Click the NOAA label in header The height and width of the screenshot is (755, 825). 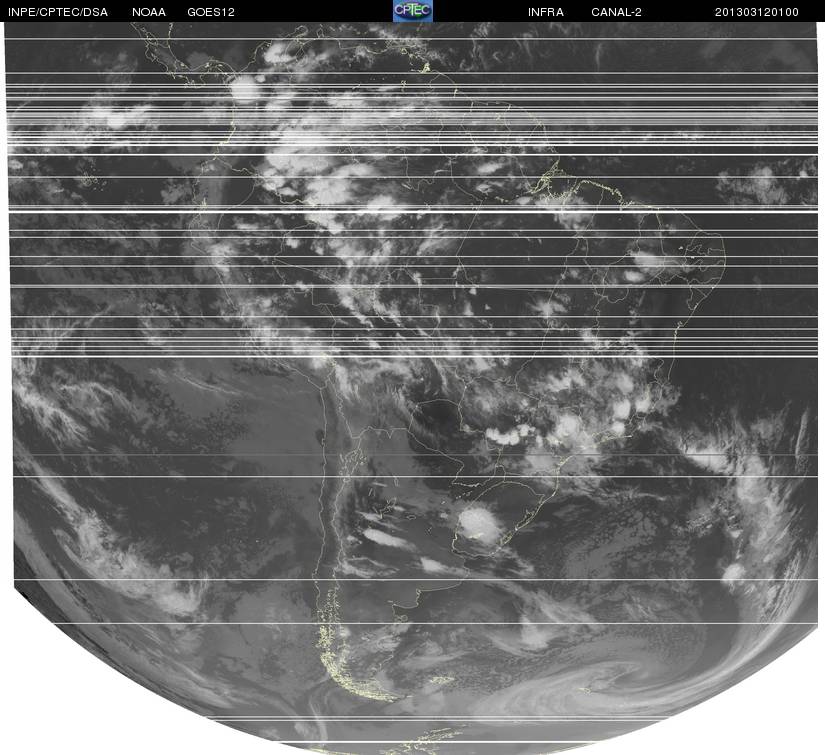[x=149, y=12]
